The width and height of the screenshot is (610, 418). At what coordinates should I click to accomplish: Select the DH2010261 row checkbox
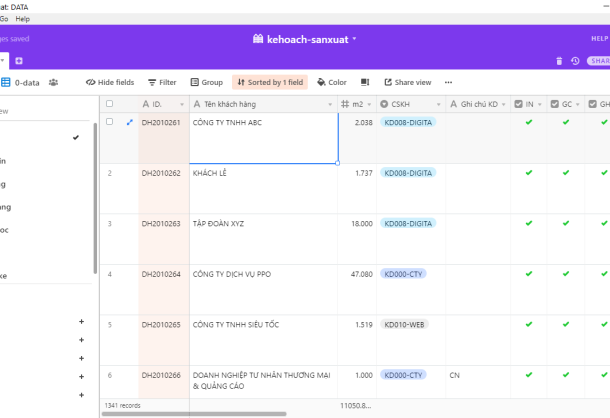(x=110, y=123)
